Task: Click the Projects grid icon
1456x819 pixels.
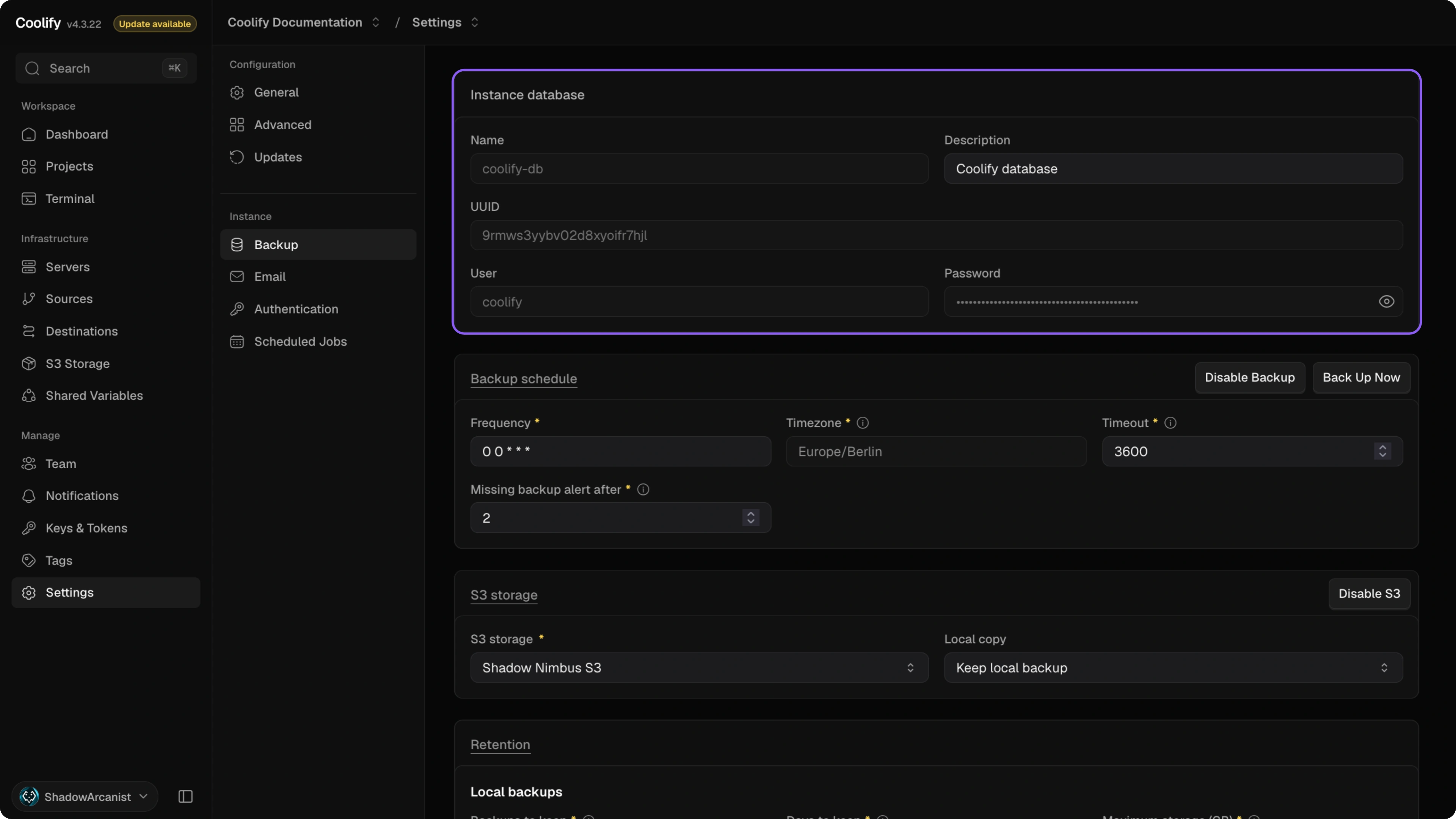Action: pos(29,167)
